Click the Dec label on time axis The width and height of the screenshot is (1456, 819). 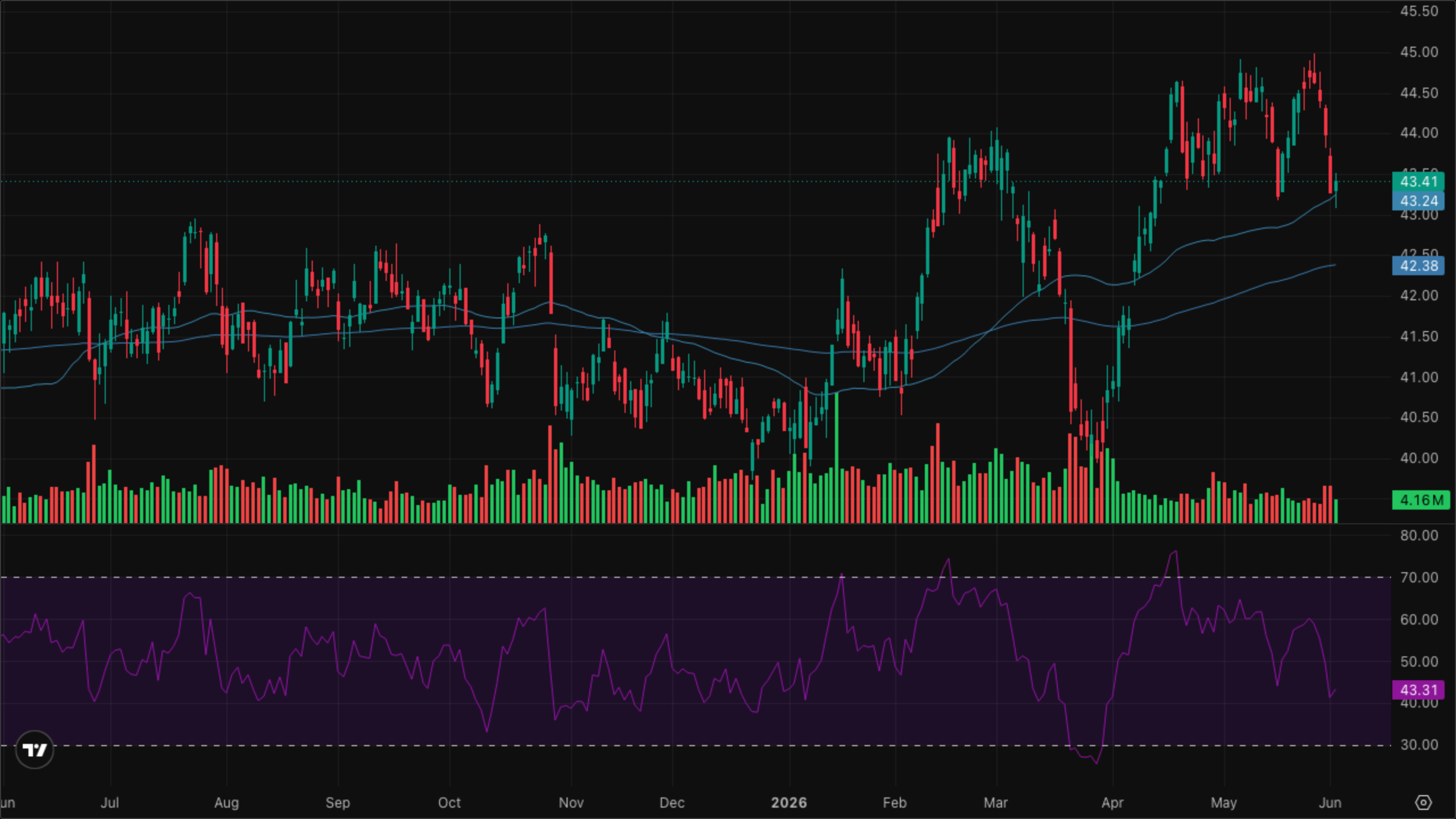672,803
